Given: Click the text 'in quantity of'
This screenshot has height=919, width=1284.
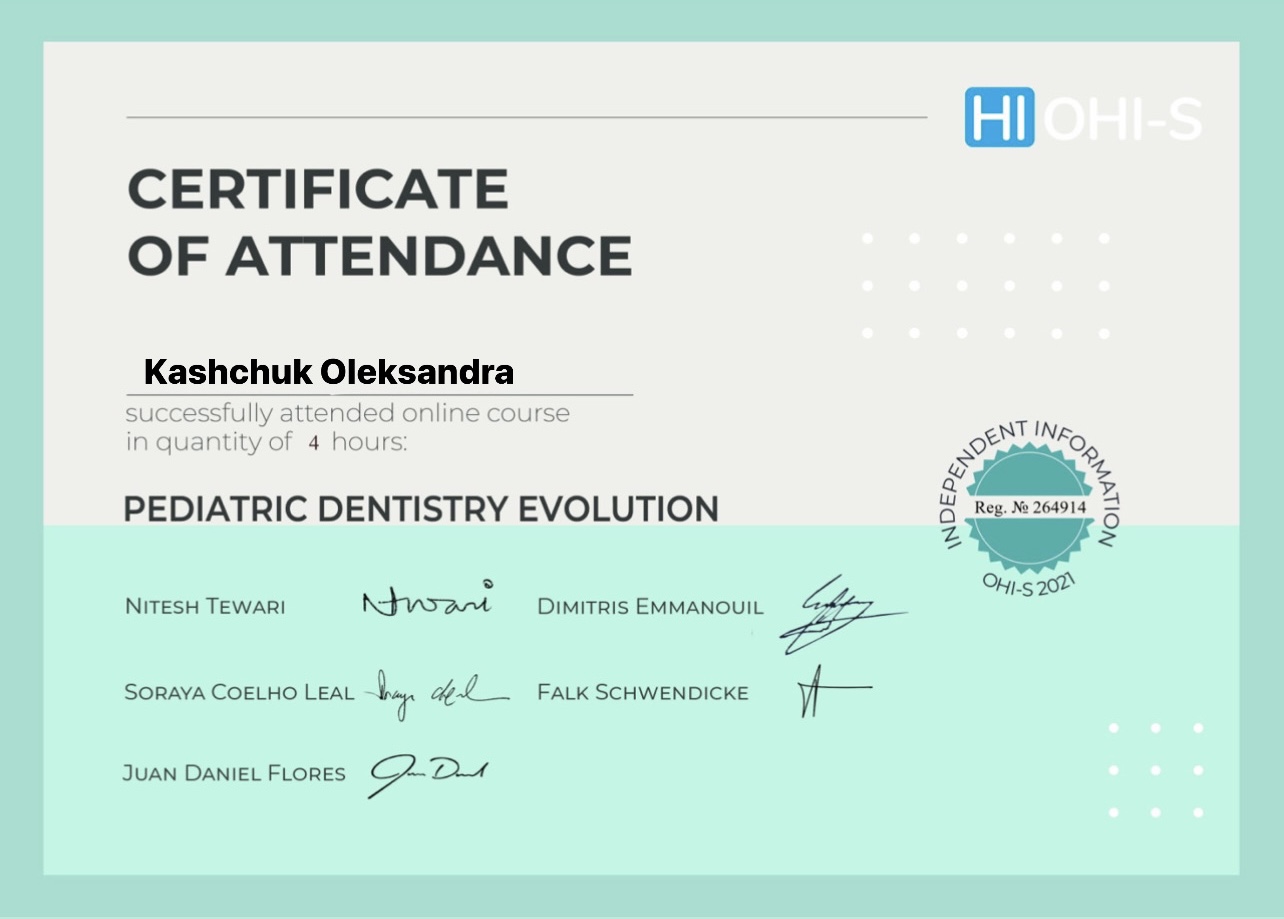Looking at the screenshot, I should [208, 443].
